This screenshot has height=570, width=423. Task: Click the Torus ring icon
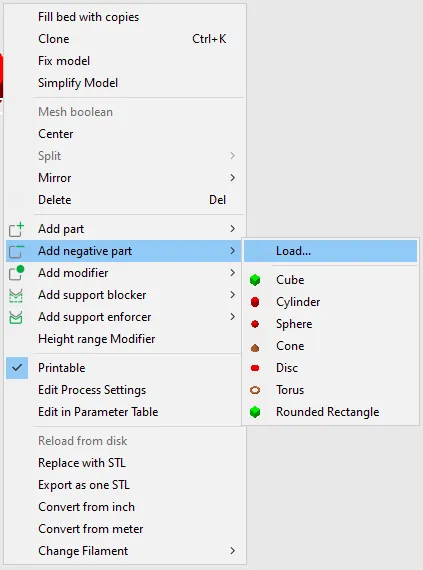[255, 390]
